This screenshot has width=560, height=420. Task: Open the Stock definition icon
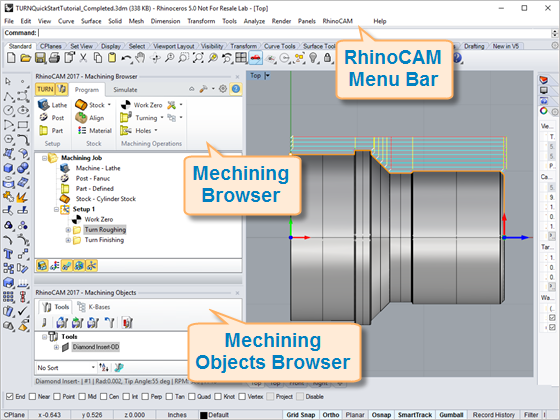[81, 105]
